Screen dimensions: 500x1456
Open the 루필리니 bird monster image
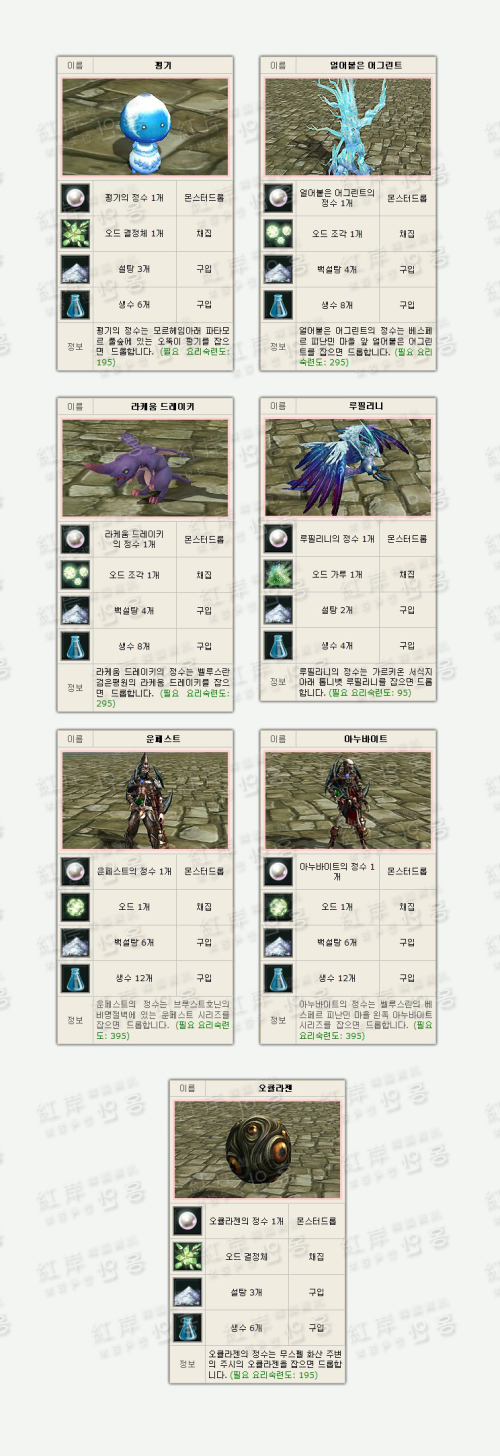tap(348, 468)
